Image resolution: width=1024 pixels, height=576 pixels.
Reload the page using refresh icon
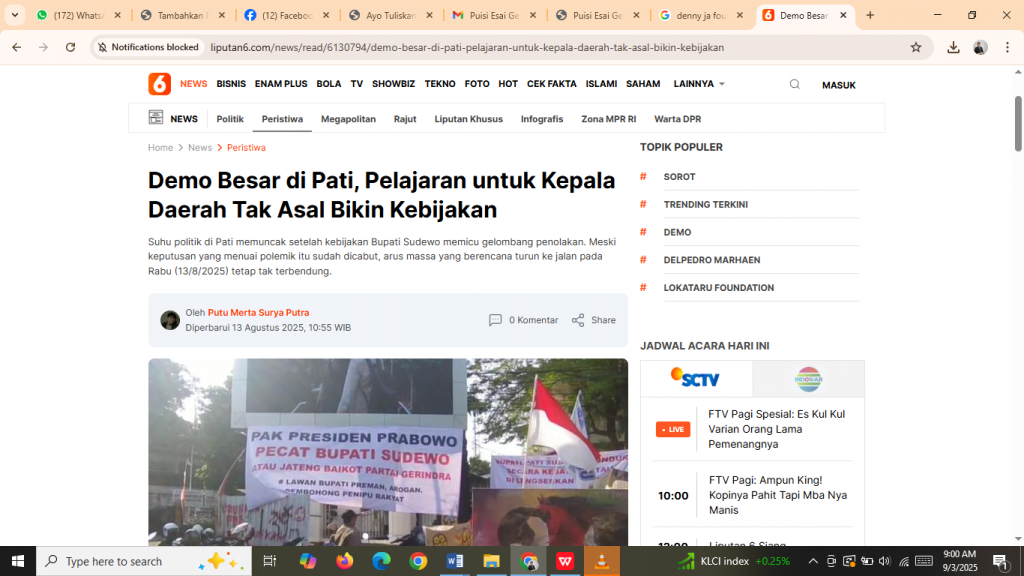pyautogui.click(x=70, y=47)
